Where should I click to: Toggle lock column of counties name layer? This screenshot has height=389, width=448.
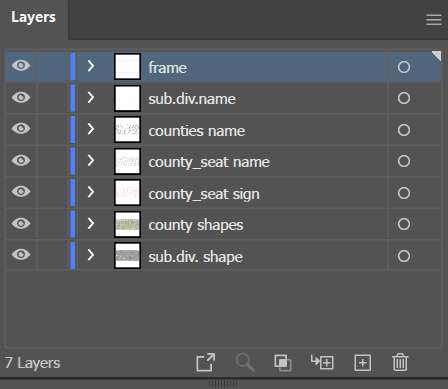[x=53, y=129]
